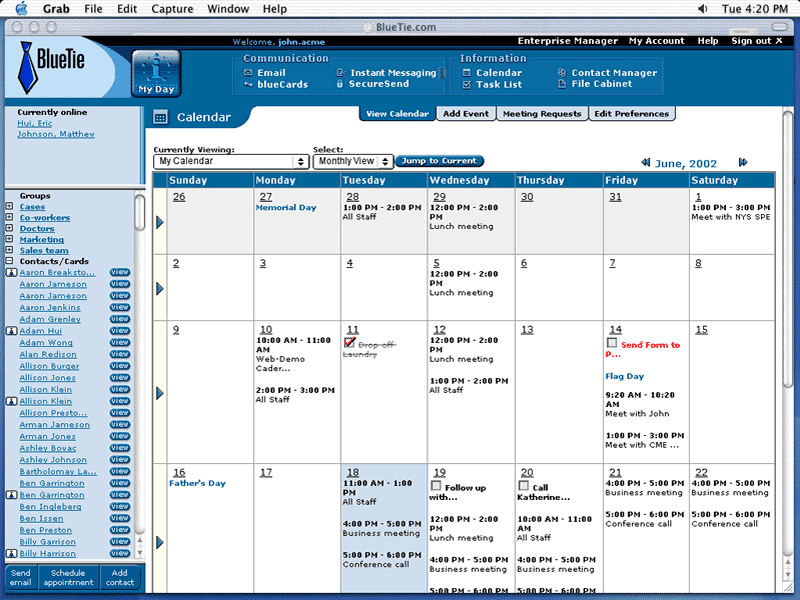The height and width of the screenshot is (600, 800).
Task: Click the Schedule appointment button
Action: click(68, 578)
